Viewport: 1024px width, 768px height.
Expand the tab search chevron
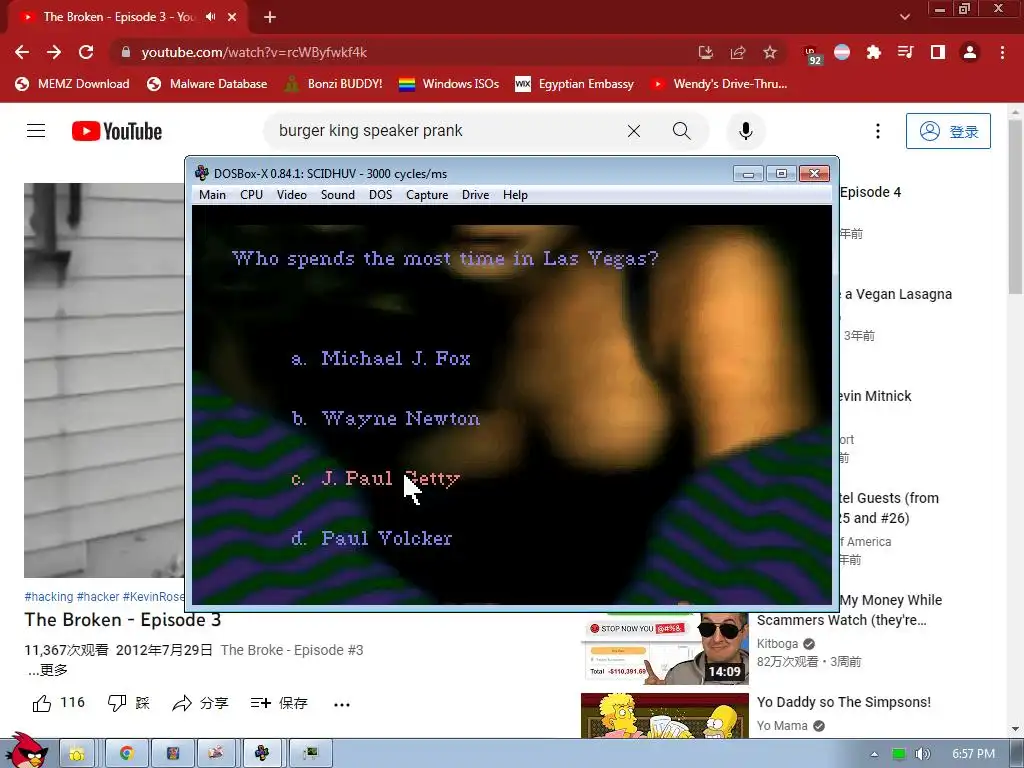(904, 17)
